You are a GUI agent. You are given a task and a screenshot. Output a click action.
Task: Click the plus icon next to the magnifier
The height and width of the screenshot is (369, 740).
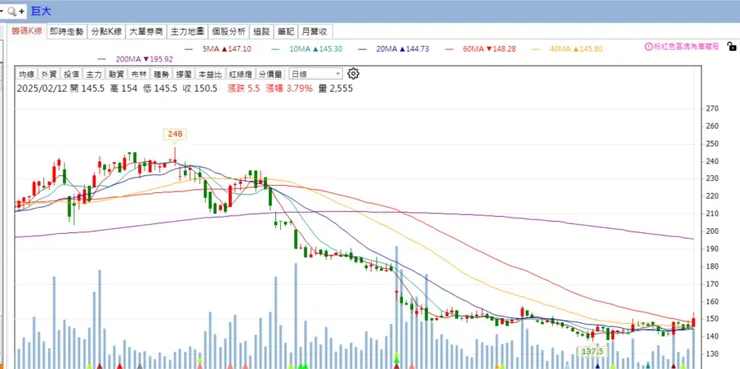click(x=22, y=12)
